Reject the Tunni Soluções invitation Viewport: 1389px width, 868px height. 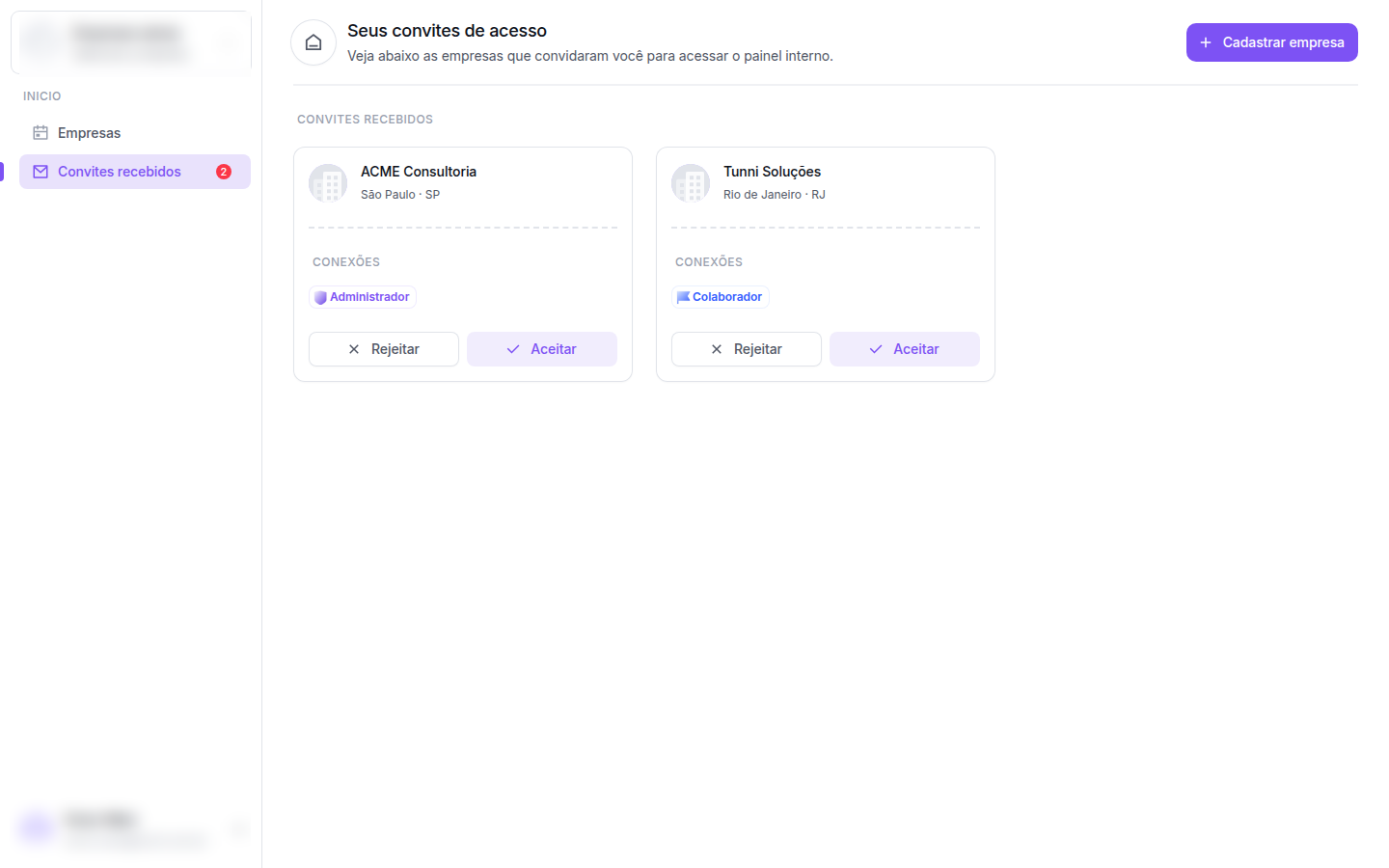[747, 349]
